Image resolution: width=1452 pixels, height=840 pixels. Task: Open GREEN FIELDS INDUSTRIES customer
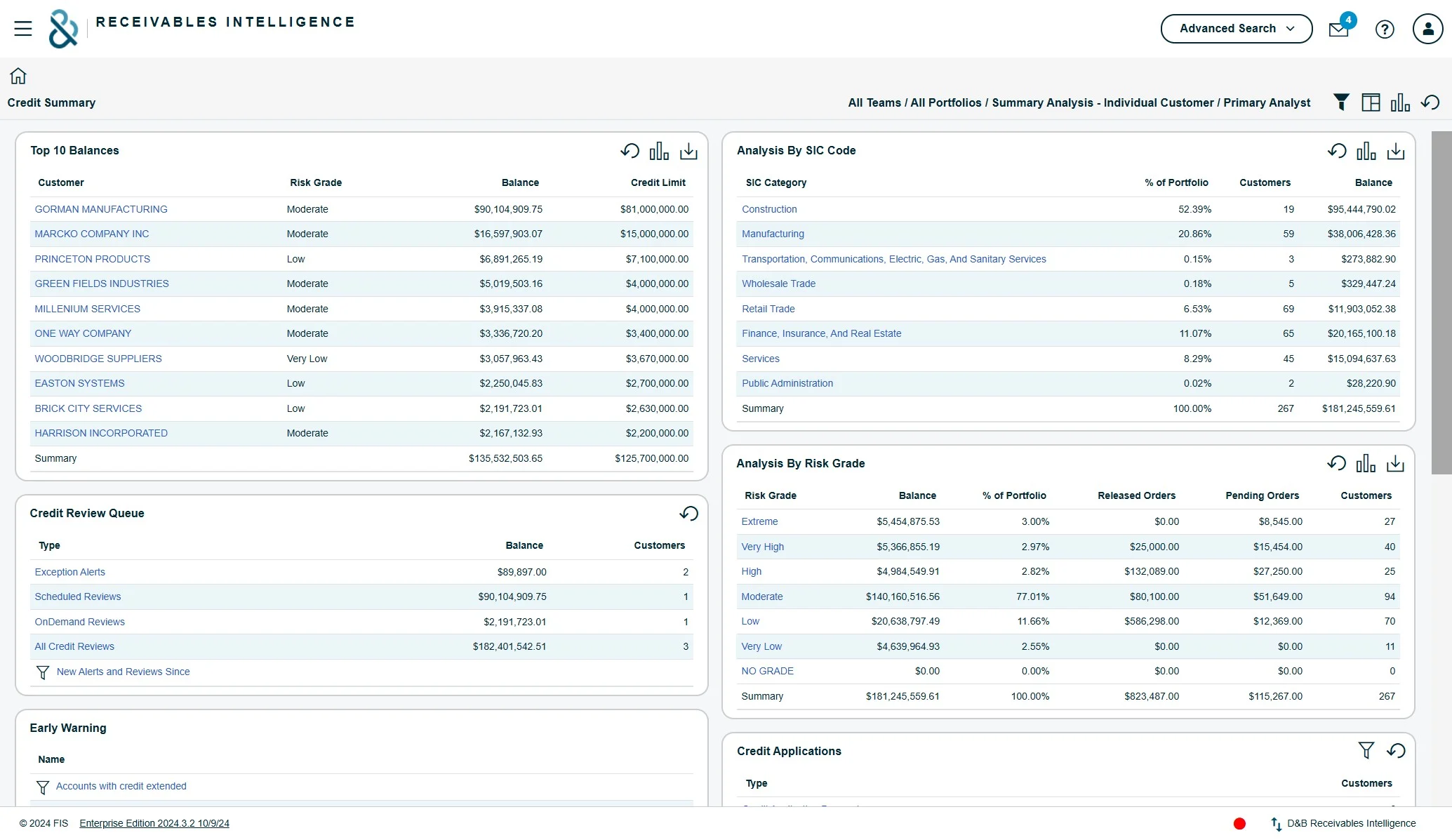102,284
